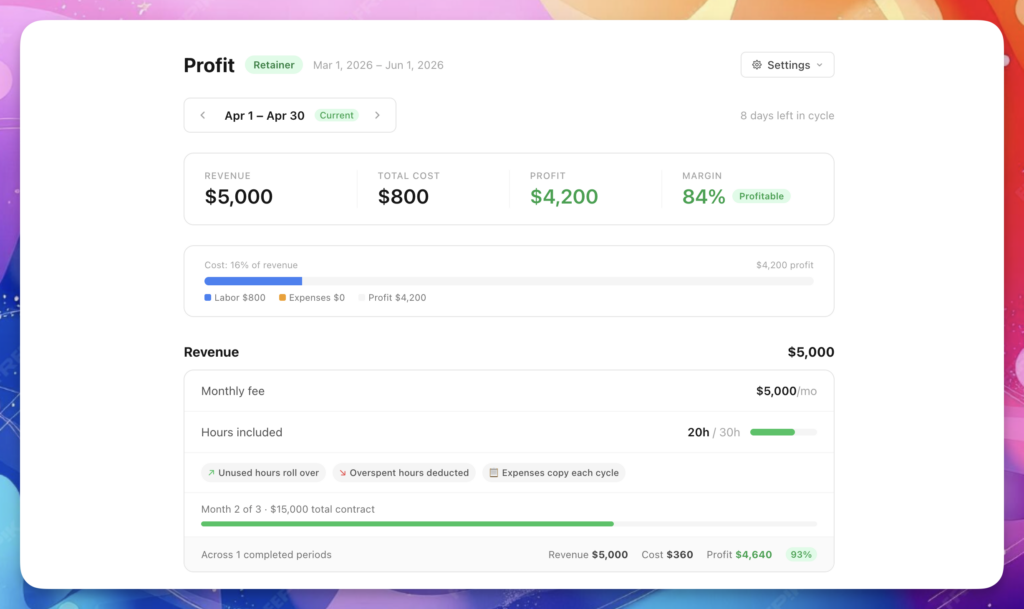
Task: Click the Month 2 of 3 contract progress bar
Action: [x=508, y=523]
